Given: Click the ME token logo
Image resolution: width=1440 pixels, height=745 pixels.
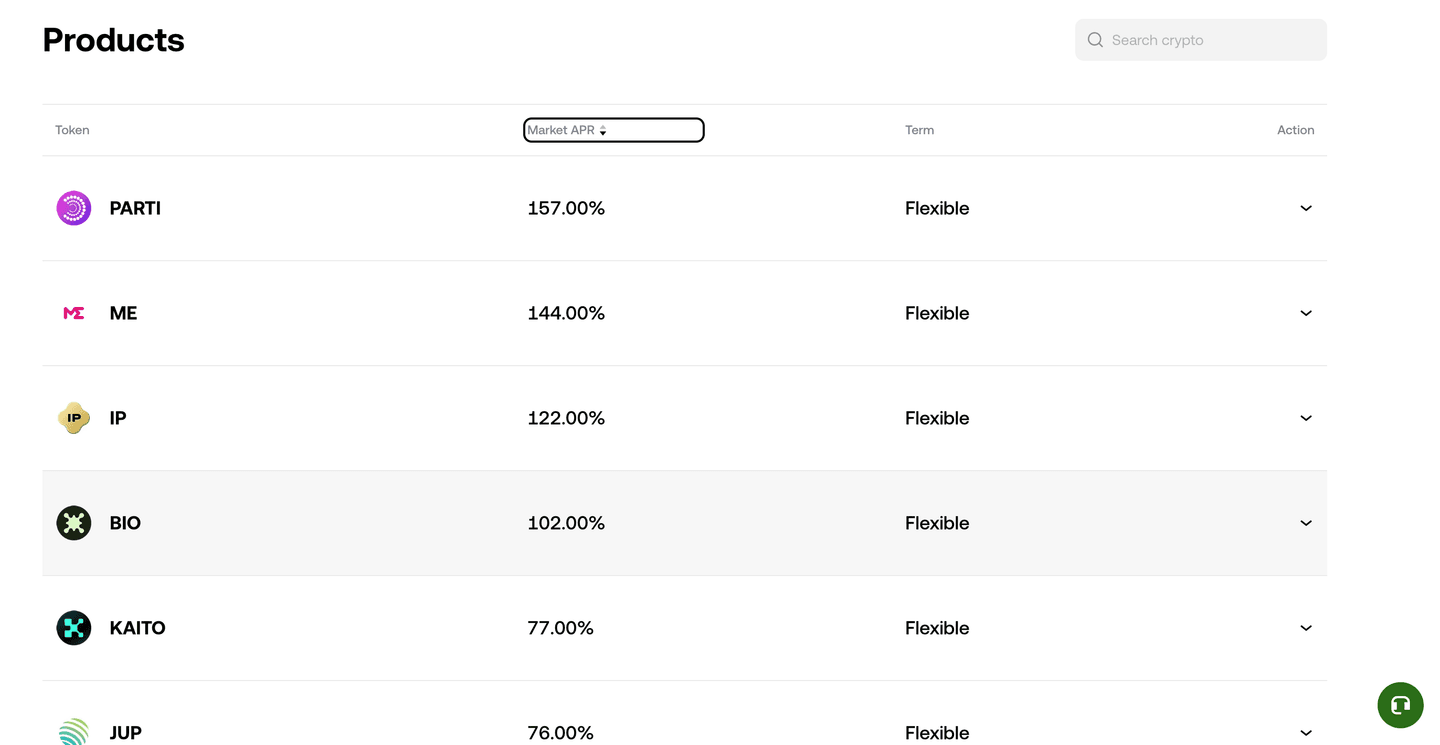Looking at the screenshot, I should tap(74, 313).
